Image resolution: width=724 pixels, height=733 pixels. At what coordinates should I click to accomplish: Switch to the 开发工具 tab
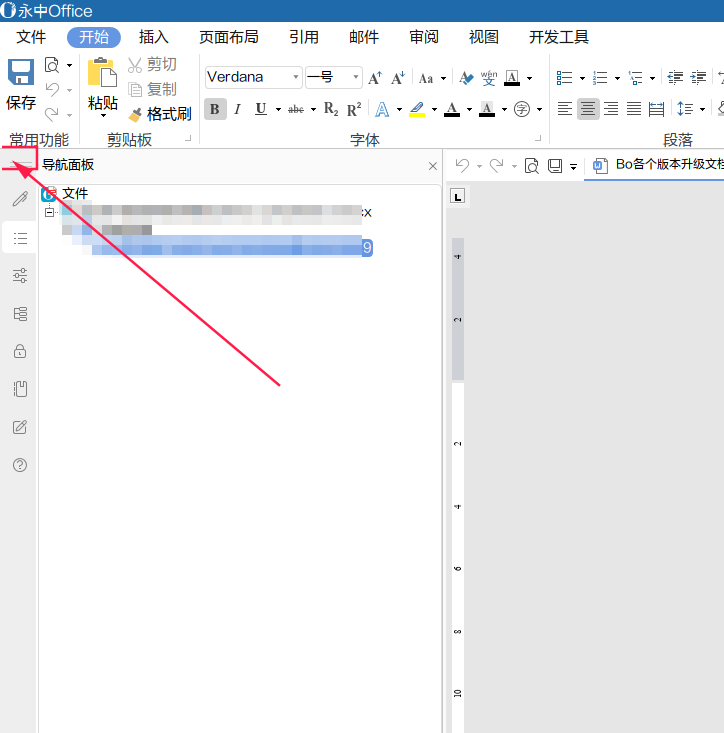click(559, 37)
